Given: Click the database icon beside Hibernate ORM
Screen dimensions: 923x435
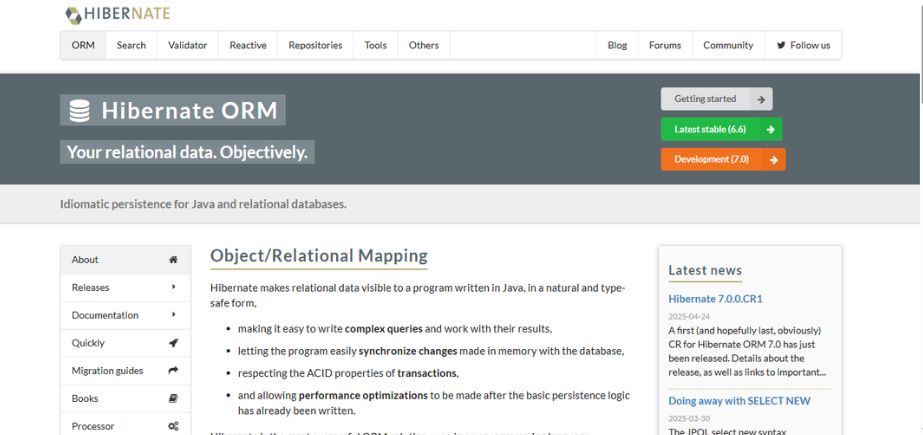Looking at the screenshot, I should tap(79, 111).
